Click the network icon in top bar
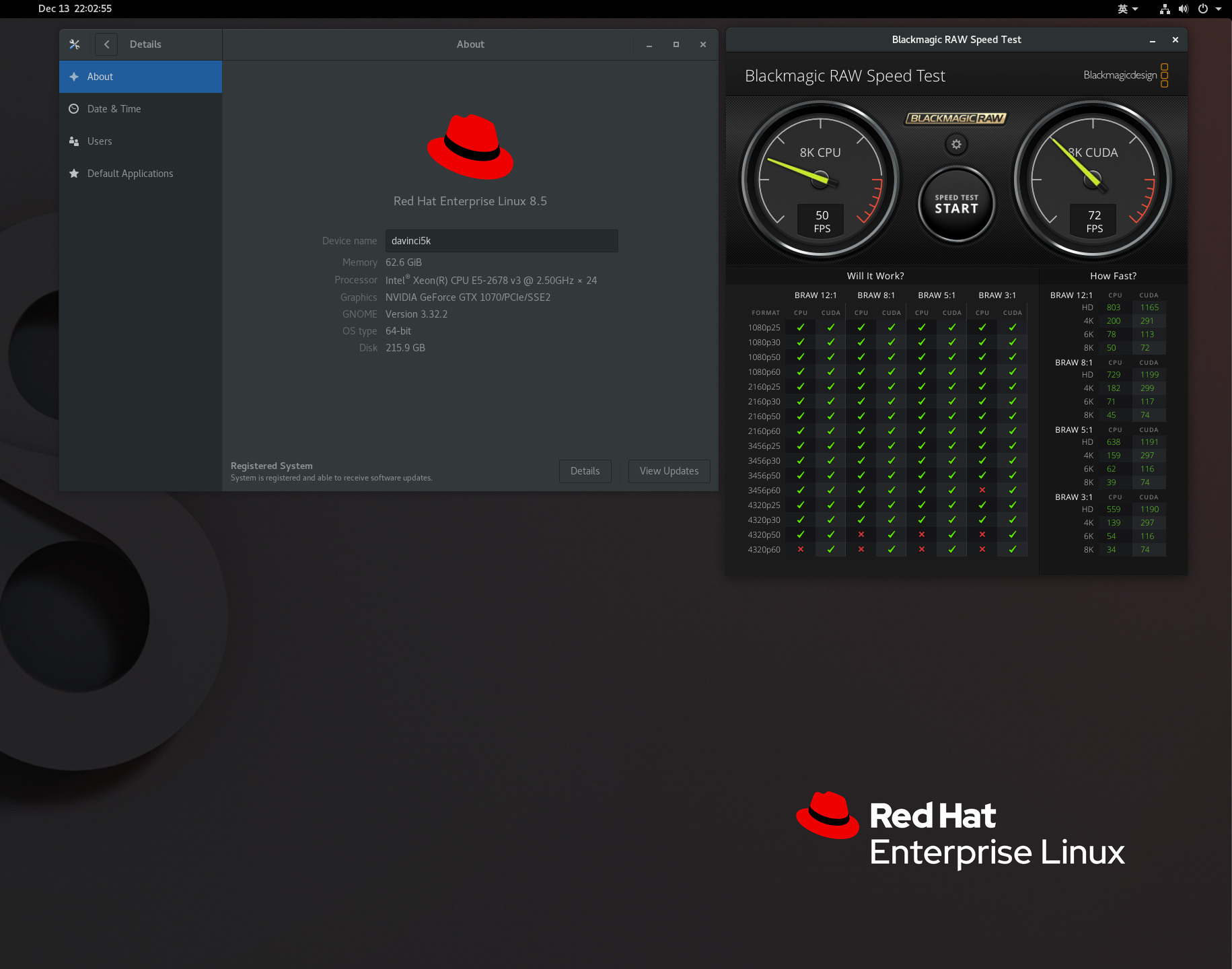The image size is (1232, 969). pyautogui.click(x=1165, y=9)
